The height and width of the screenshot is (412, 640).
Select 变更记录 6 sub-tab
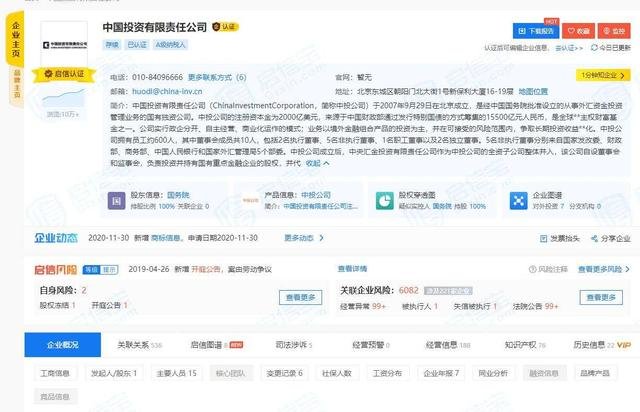284,373
